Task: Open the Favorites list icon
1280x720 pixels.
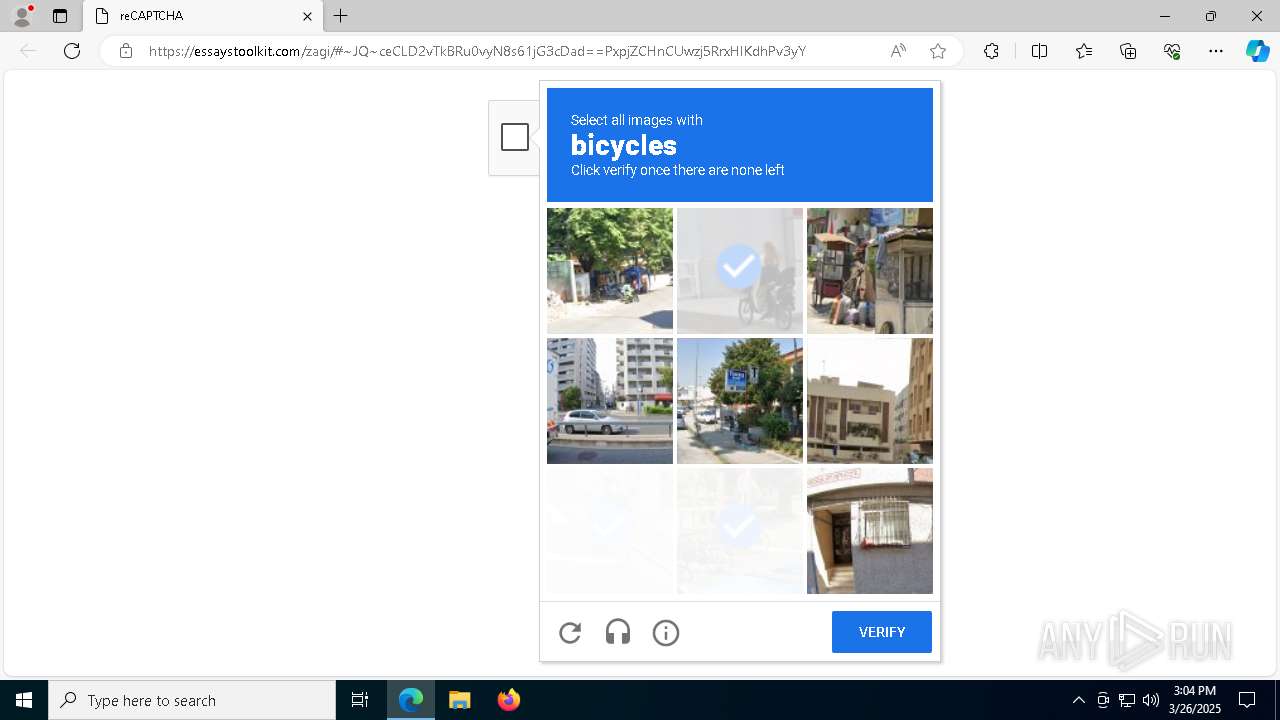Action: (x=1084, y=51)
